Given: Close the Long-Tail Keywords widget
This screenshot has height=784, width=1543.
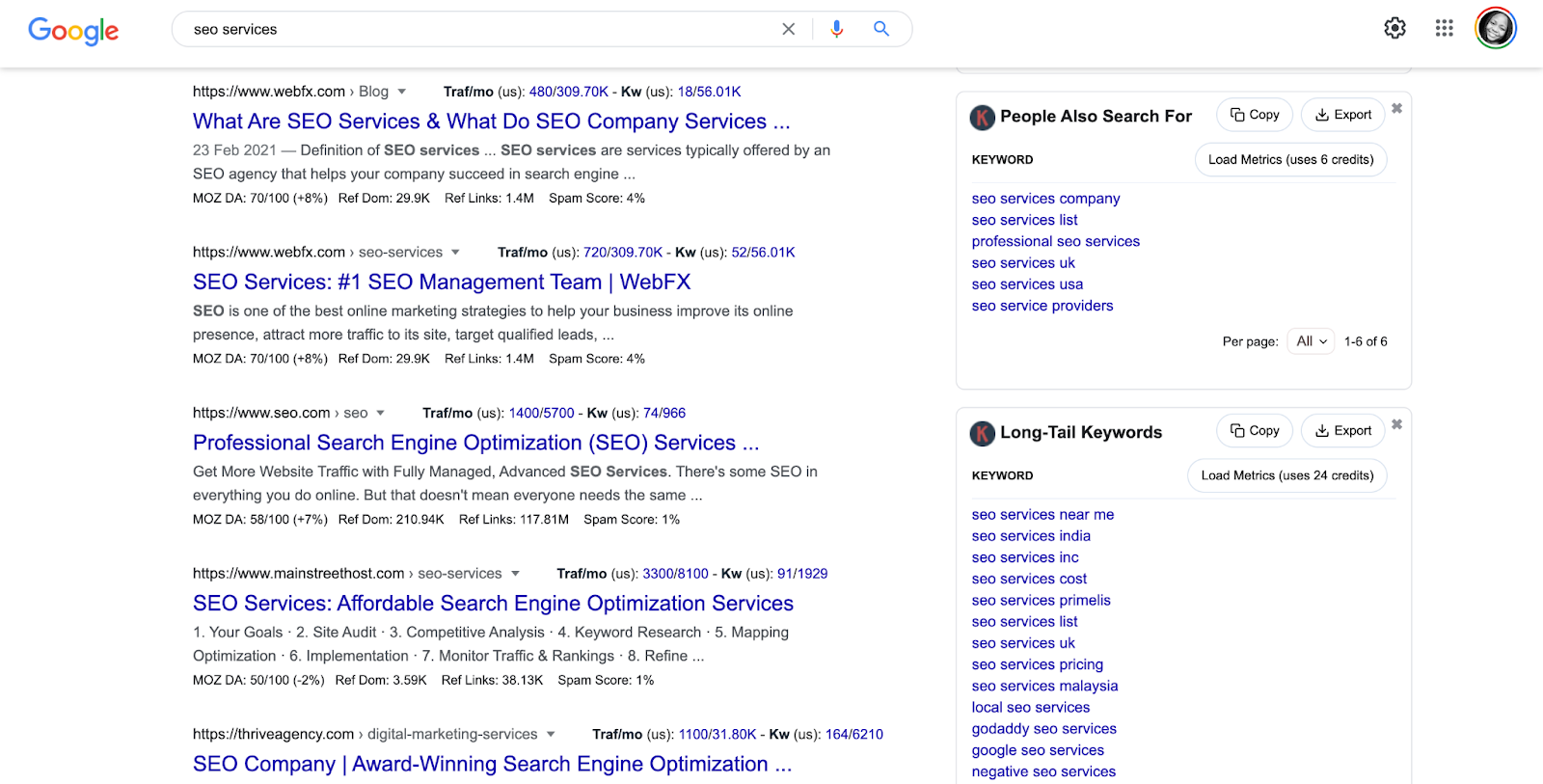Looking at the screenshot, I should click(x=1396, y=424).
